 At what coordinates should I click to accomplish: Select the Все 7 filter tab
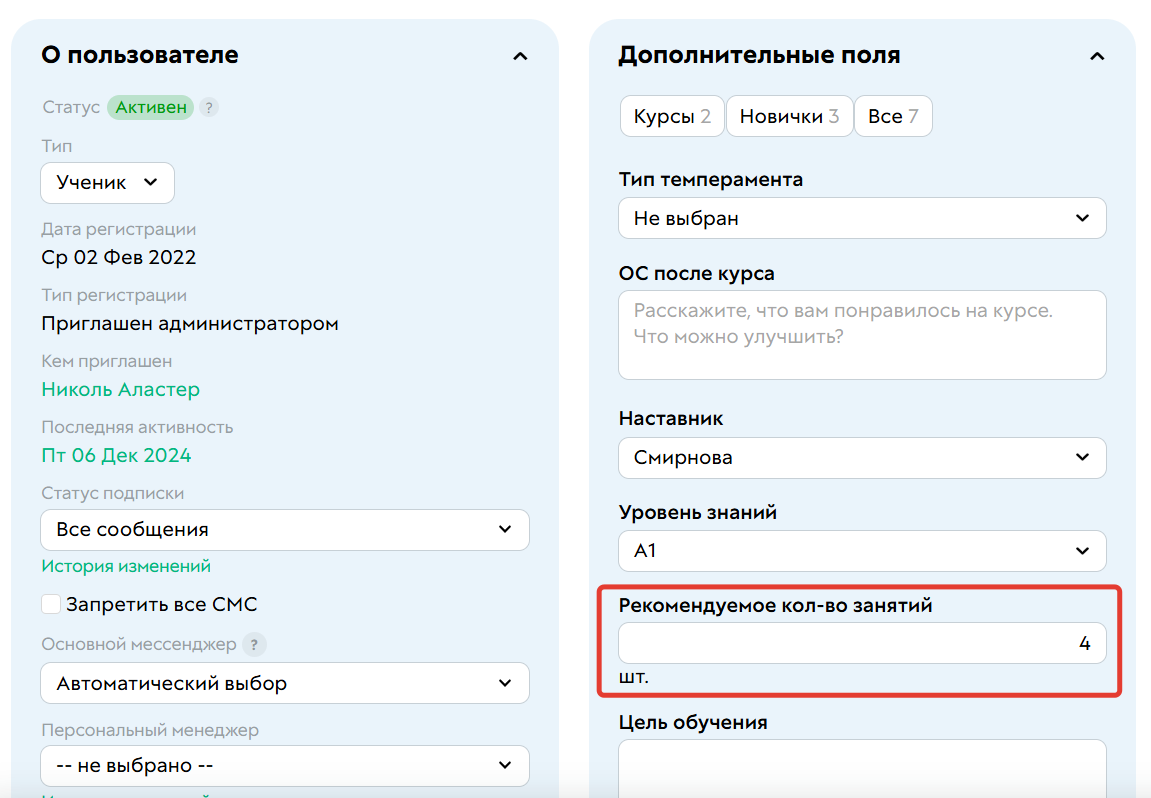(x=893, y=115)
